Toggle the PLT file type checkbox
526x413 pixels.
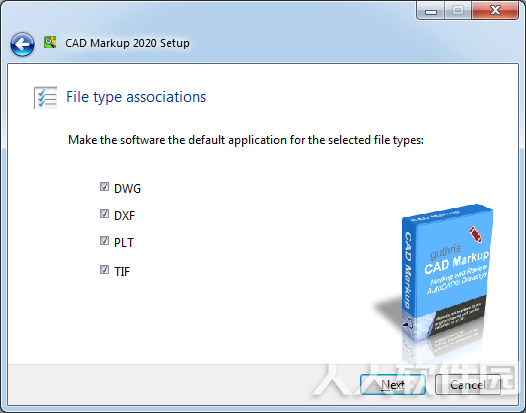pyautogui.click(x=104, y=241)
